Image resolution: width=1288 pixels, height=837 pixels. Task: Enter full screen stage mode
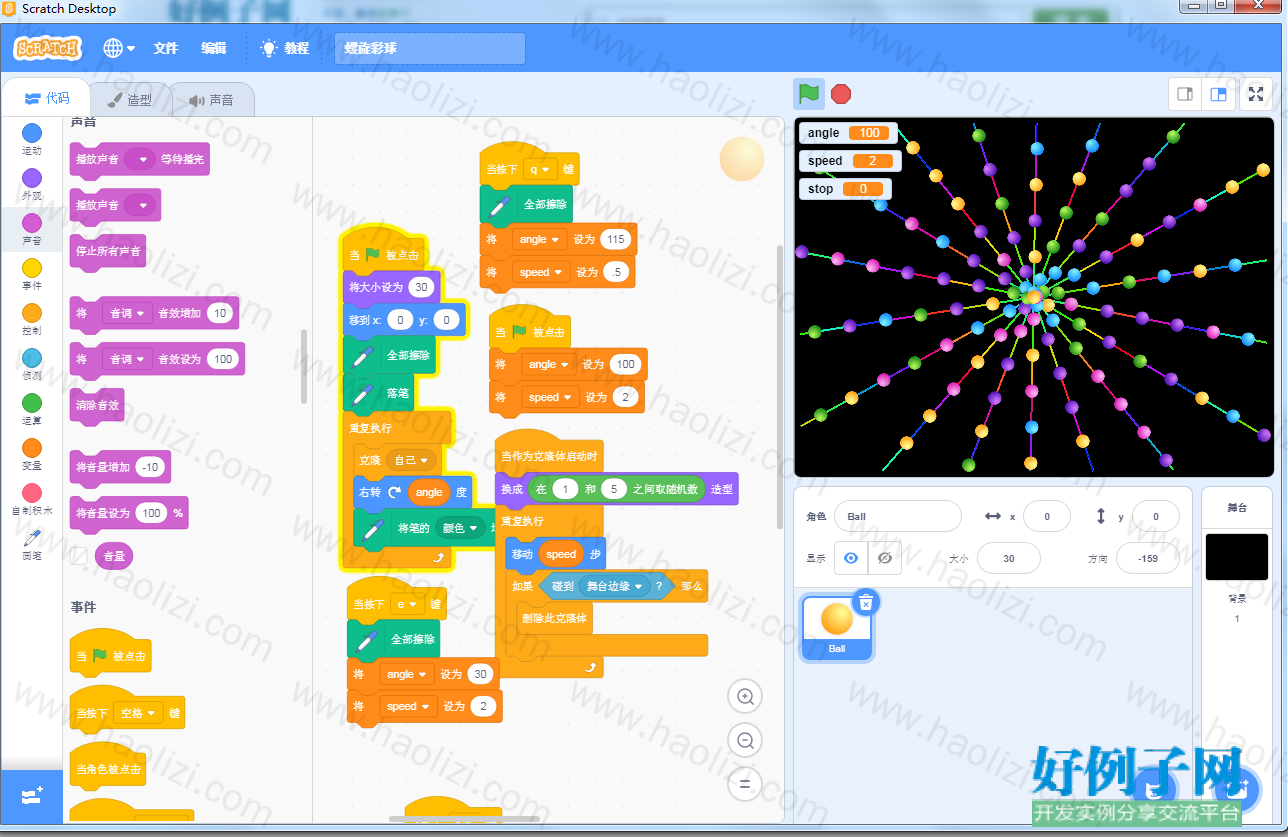click(1256, 94)
